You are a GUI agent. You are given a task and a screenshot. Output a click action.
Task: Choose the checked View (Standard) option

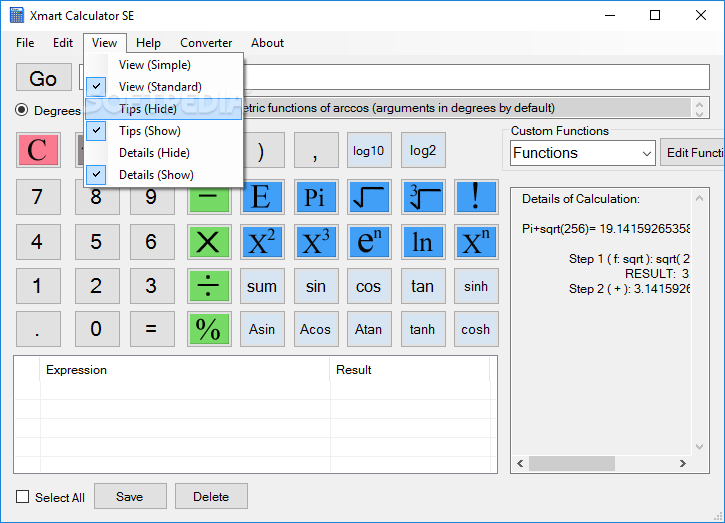(164, 86)
